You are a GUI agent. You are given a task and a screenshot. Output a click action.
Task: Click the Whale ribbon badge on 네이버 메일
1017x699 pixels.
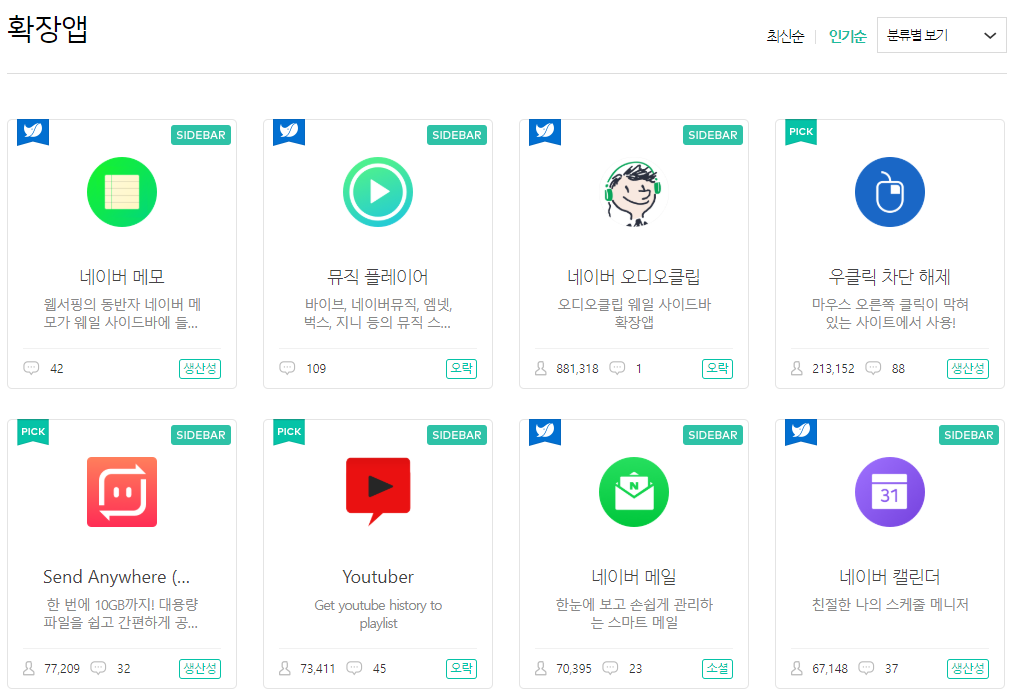coord(545,432)
